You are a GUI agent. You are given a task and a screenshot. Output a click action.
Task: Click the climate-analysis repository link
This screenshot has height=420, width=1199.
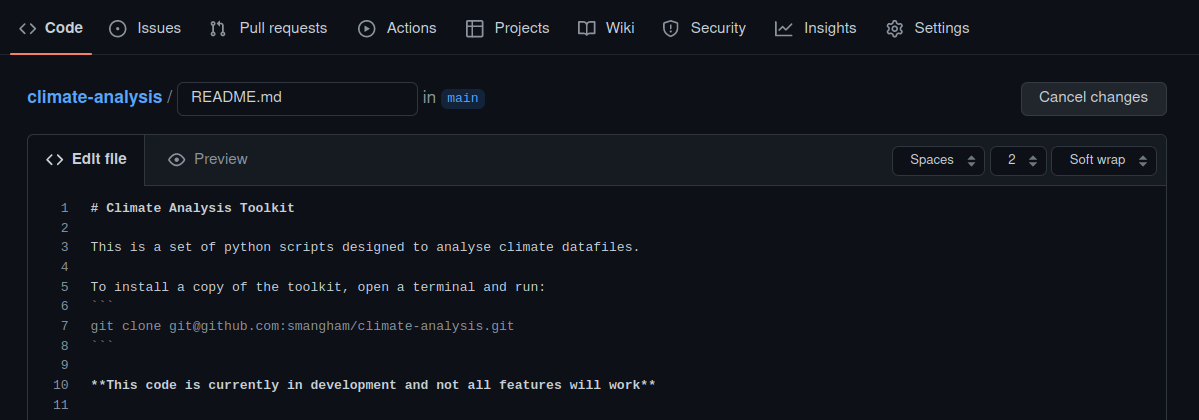click(94, 98)
